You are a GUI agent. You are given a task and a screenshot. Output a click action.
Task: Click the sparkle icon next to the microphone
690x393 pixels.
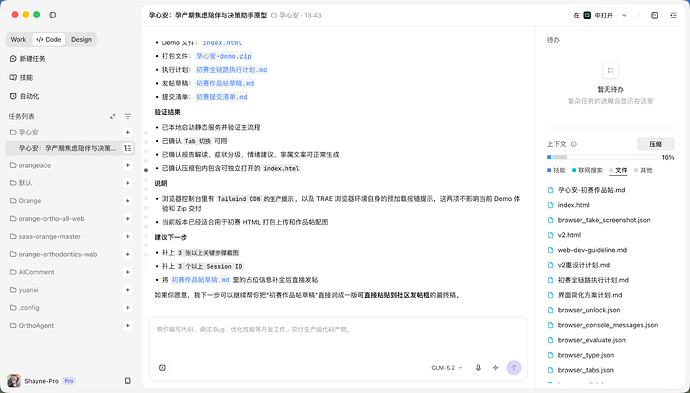point(496,367)
